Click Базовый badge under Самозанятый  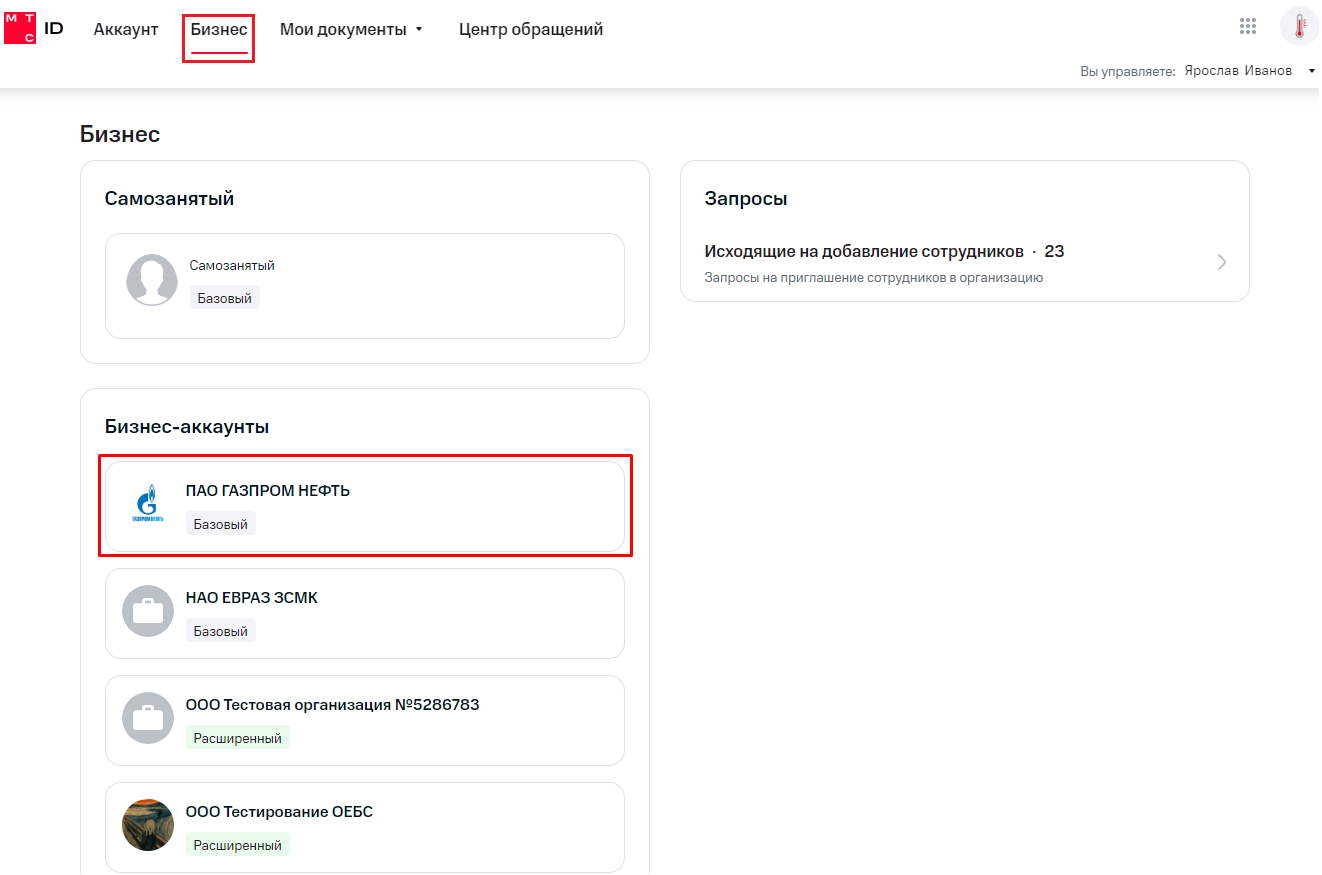(225, 297)
